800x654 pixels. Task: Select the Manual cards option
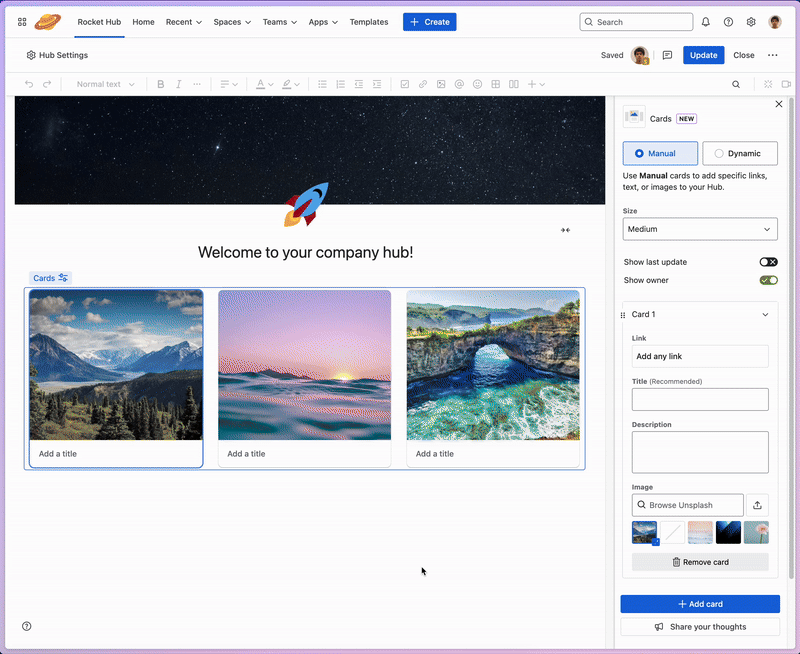tap(660, 154)
